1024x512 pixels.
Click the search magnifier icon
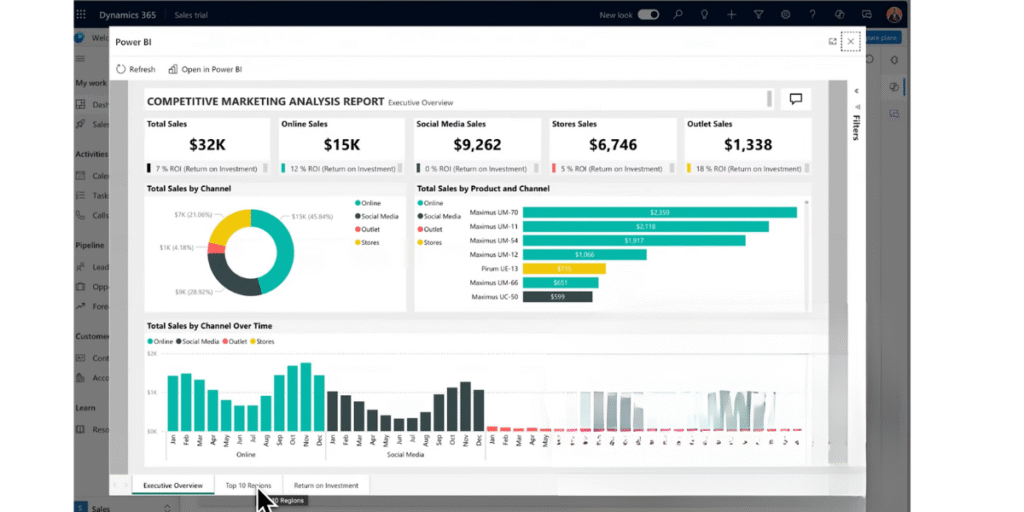point(678,15)
